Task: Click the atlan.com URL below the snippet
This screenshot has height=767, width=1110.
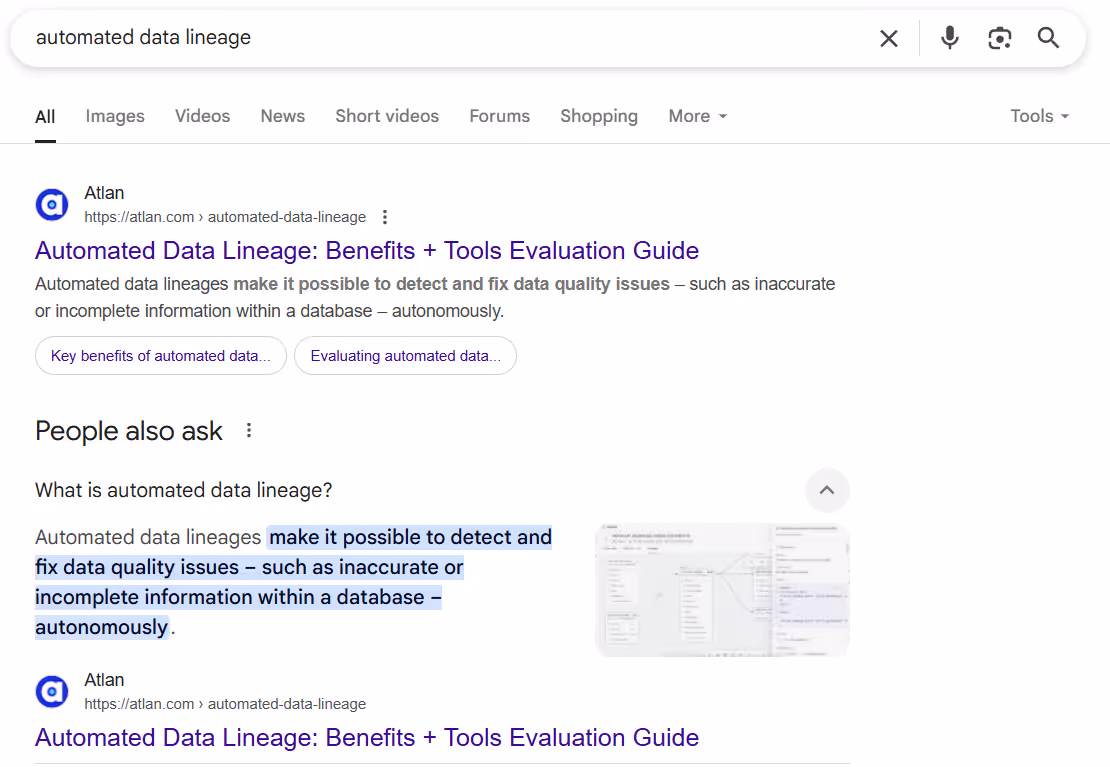Action: [x=225, y=705]
